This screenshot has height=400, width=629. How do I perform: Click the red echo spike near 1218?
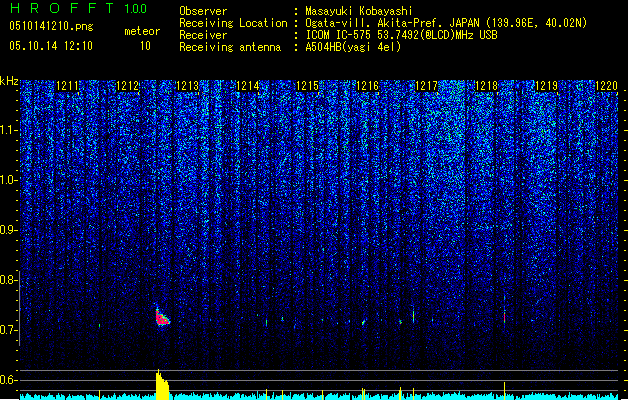(x=504, y=317)
